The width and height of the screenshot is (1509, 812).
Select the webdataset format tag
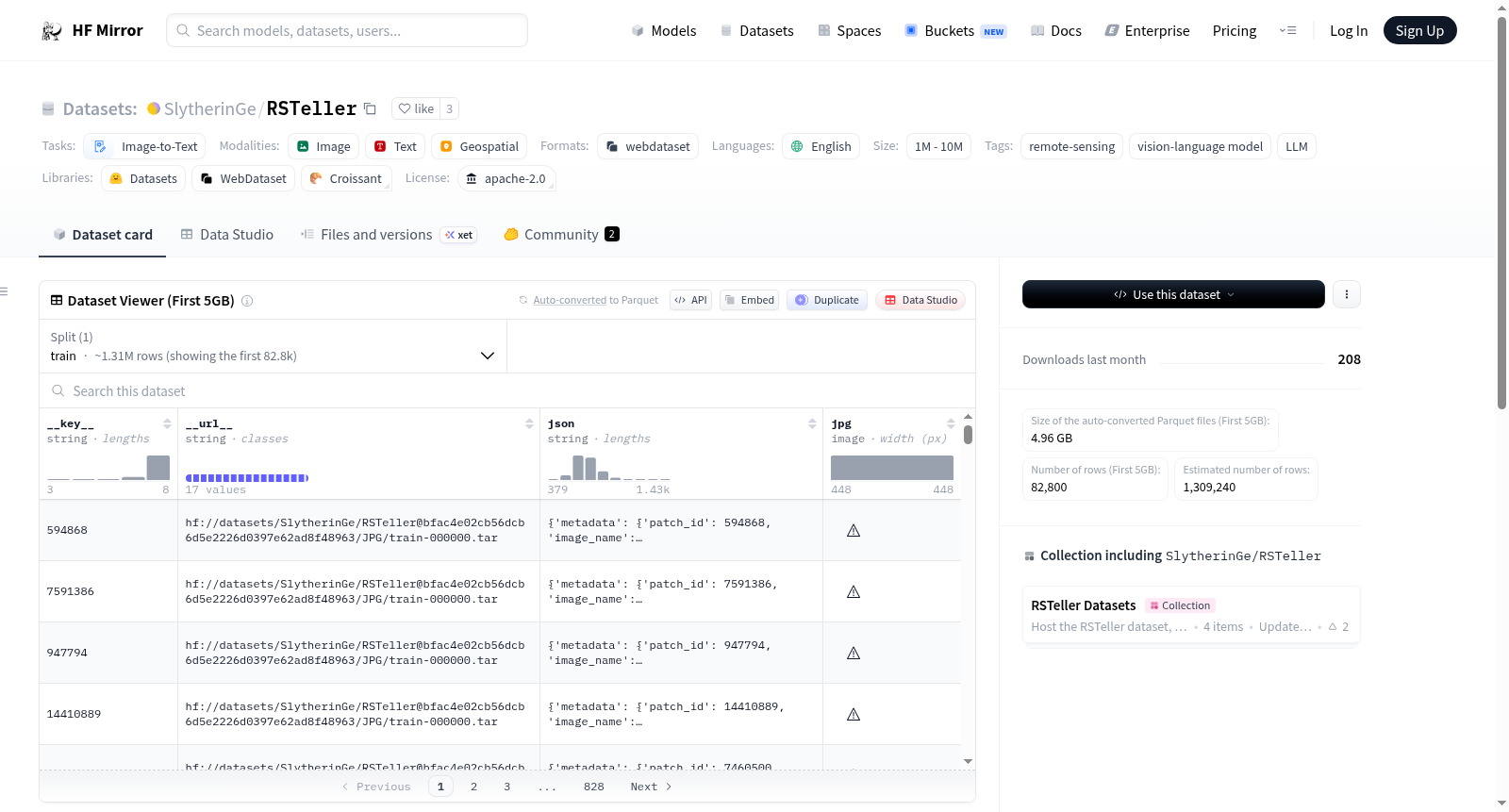tap(648, 146)
